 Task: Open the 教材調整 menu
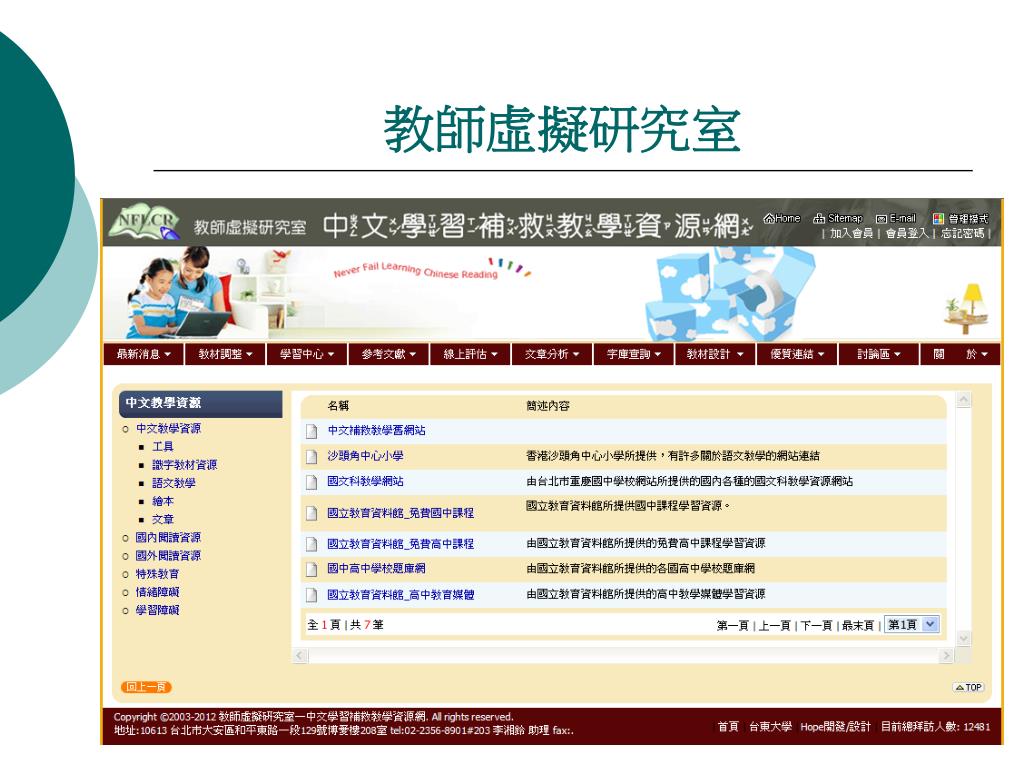(x=225, y=354)
